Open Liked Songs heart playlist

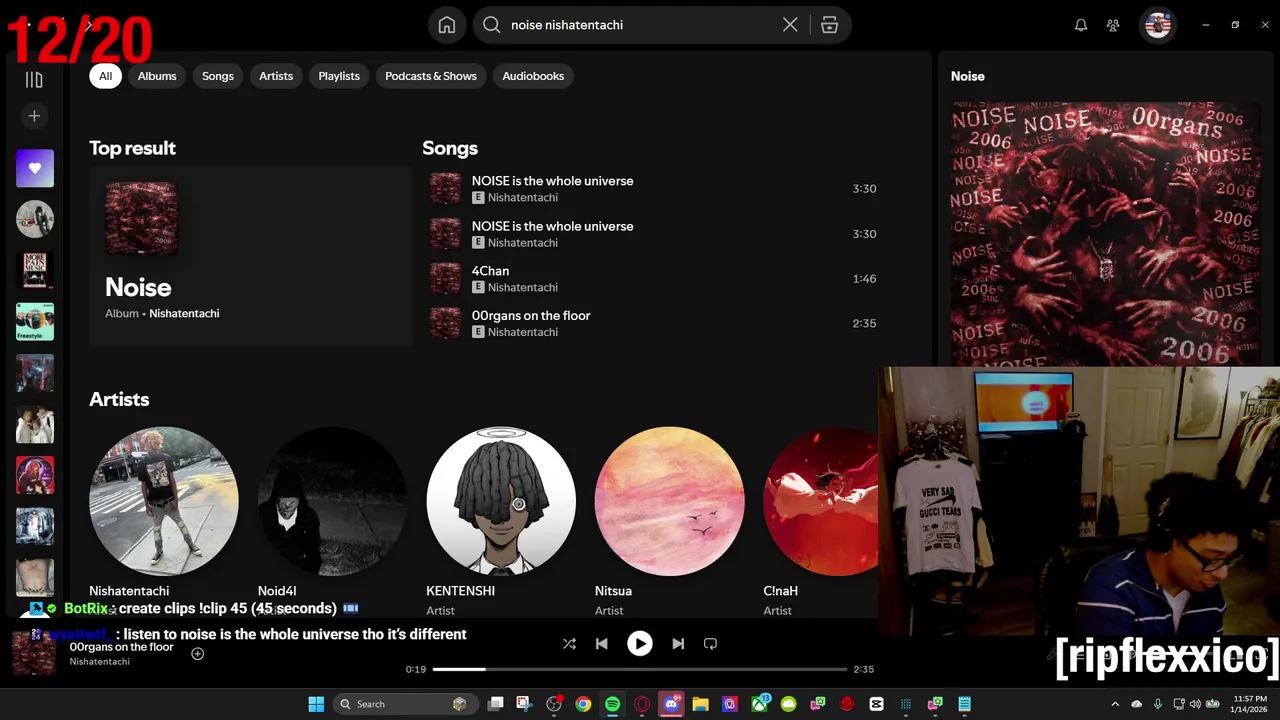click(x=35, y=168)
